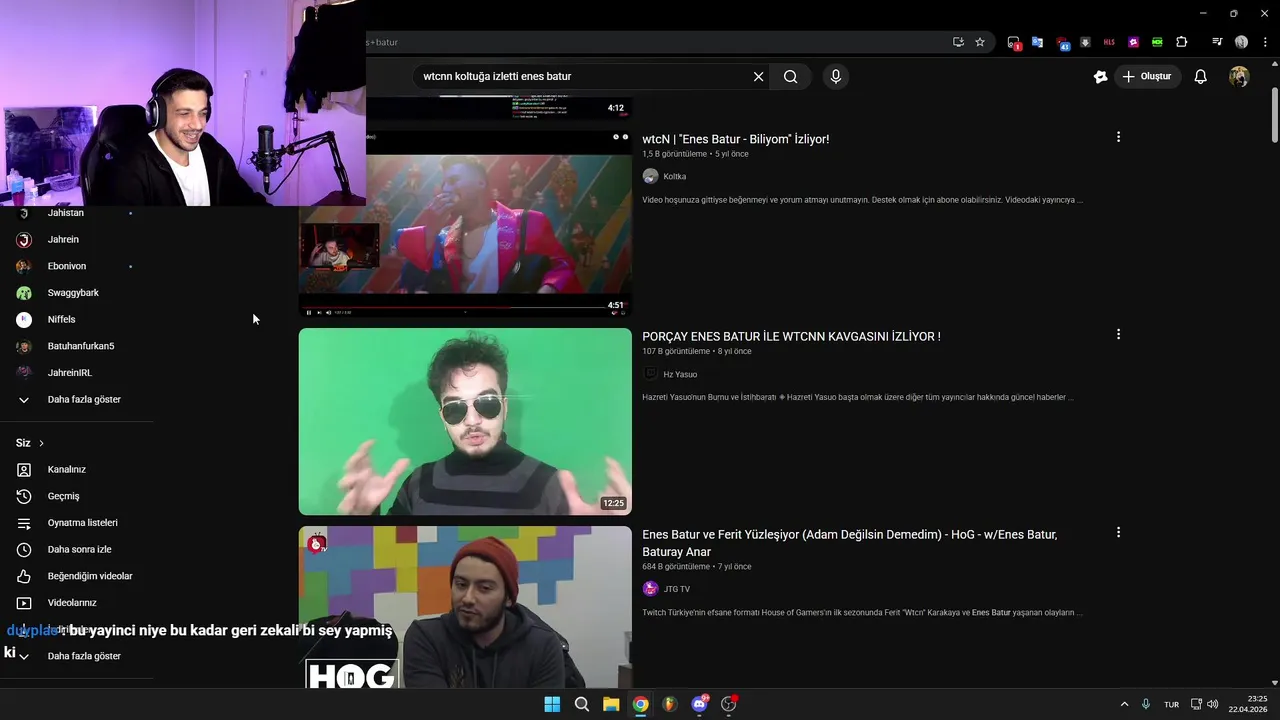1280x720 pixels.
Task: Click the Oluştur create button
Action: 1147,77
